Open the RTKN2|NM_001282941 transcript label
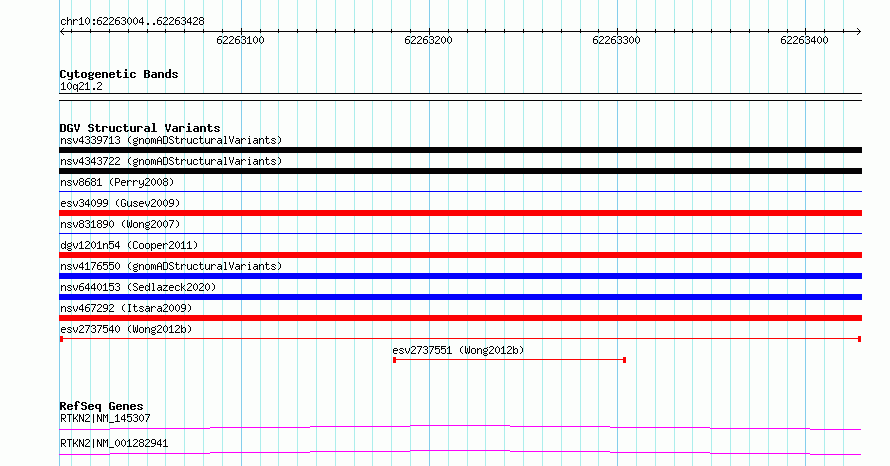This screenshot has width=890, height=466. pos(114,443)
